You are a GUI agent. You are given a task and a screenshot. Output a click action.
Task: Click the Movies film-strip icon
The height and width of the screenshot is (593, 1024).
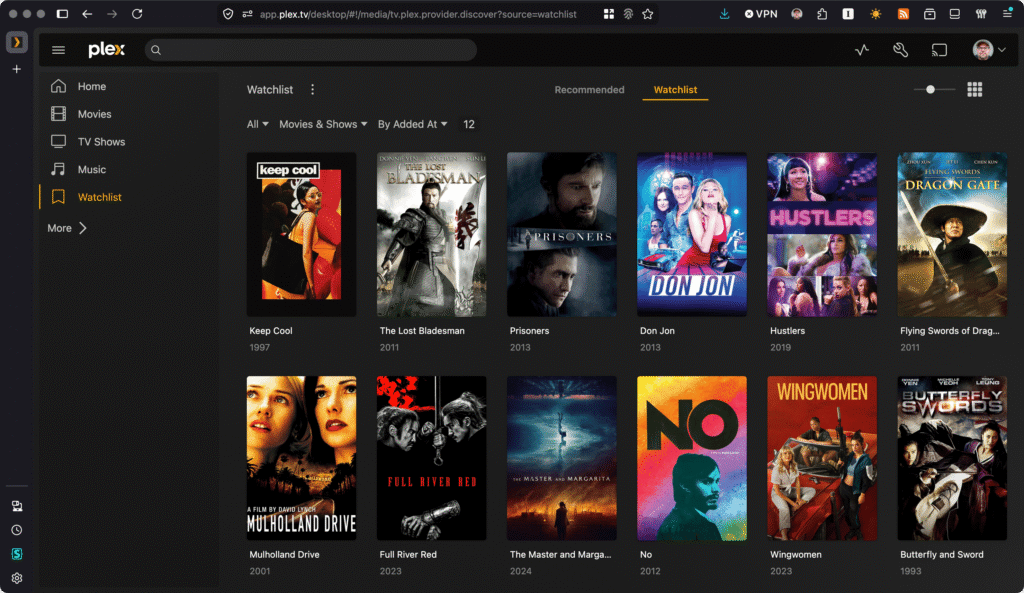[58, 114]
